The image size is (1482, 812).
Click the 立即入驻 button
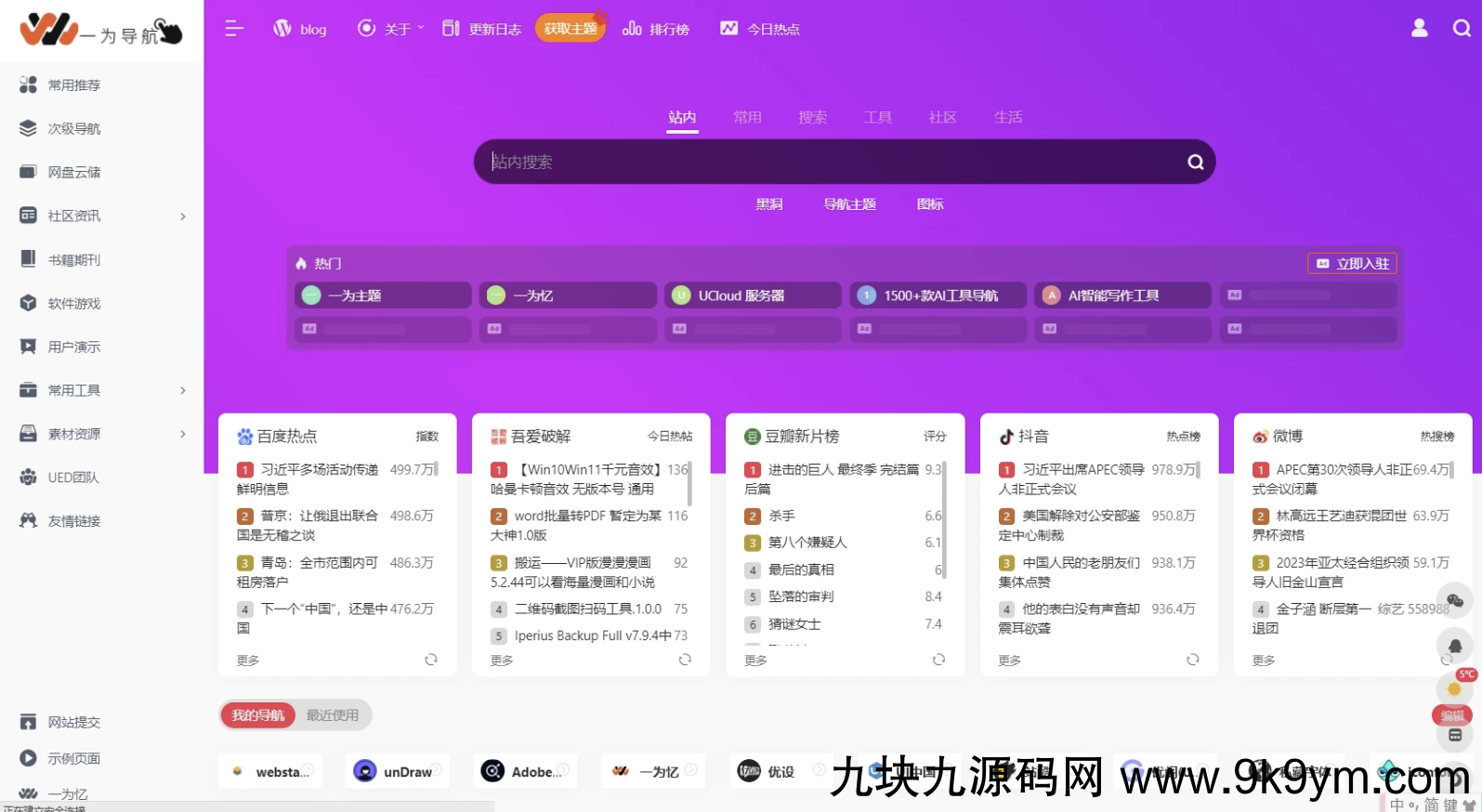pos(1352,264)
